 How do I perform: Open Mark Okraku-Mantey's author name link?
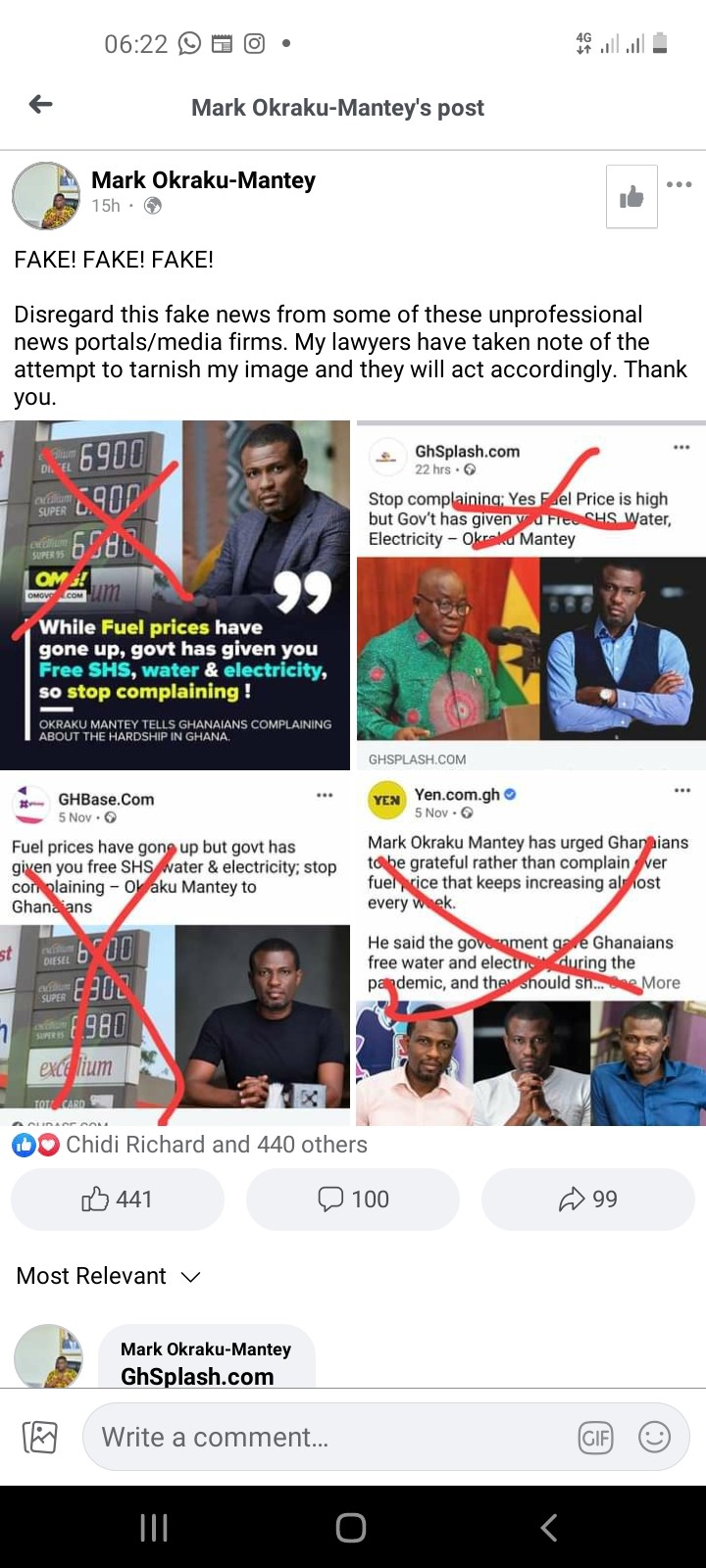tap(203, 180)
